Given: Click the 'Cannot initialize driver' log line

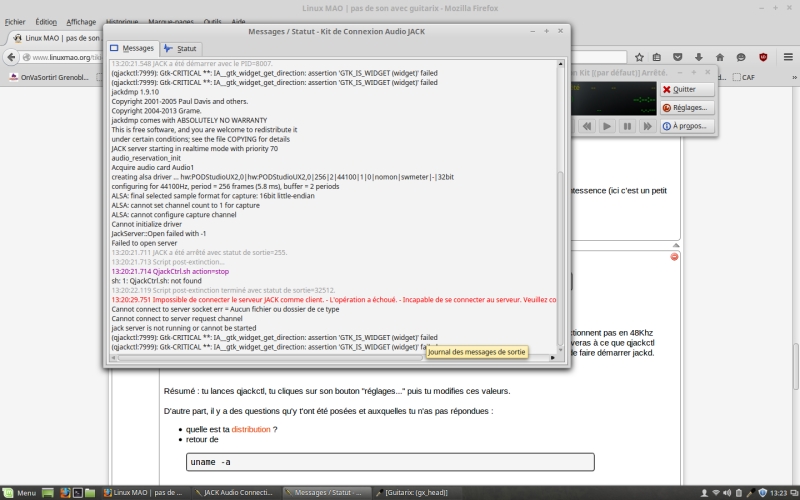Looking at the screenshot, I should [x=147, y=224].
